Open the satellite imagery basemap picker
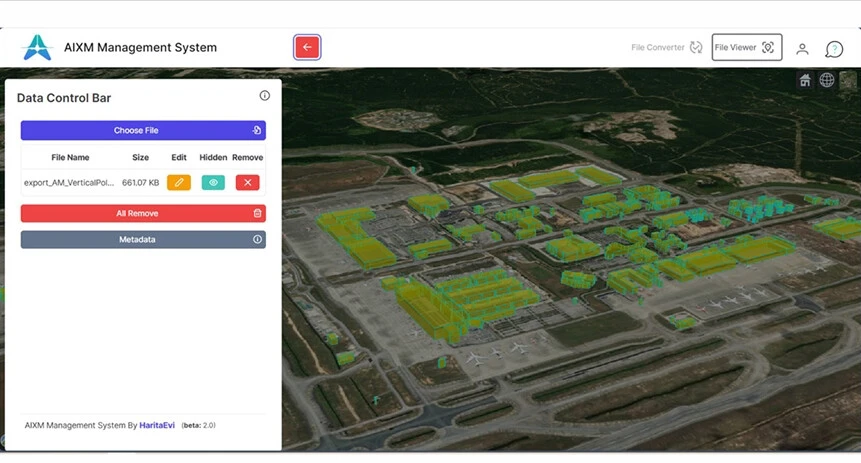Image resolution: width=861 pixels, height=463 pixels. click(x=848, y=80)
